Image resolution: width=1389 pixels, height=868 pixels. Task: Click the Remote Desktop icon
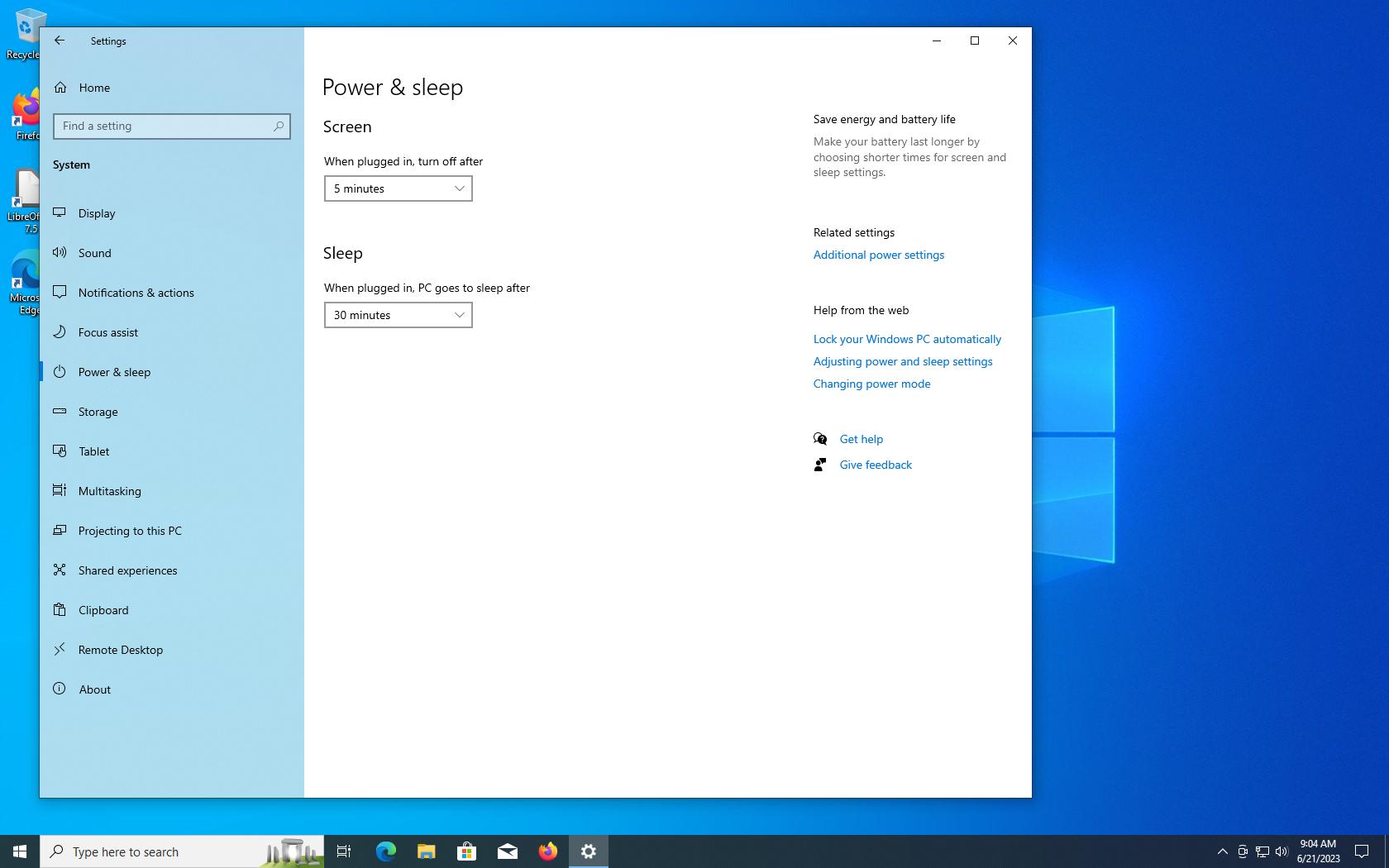tap(60, 649)
